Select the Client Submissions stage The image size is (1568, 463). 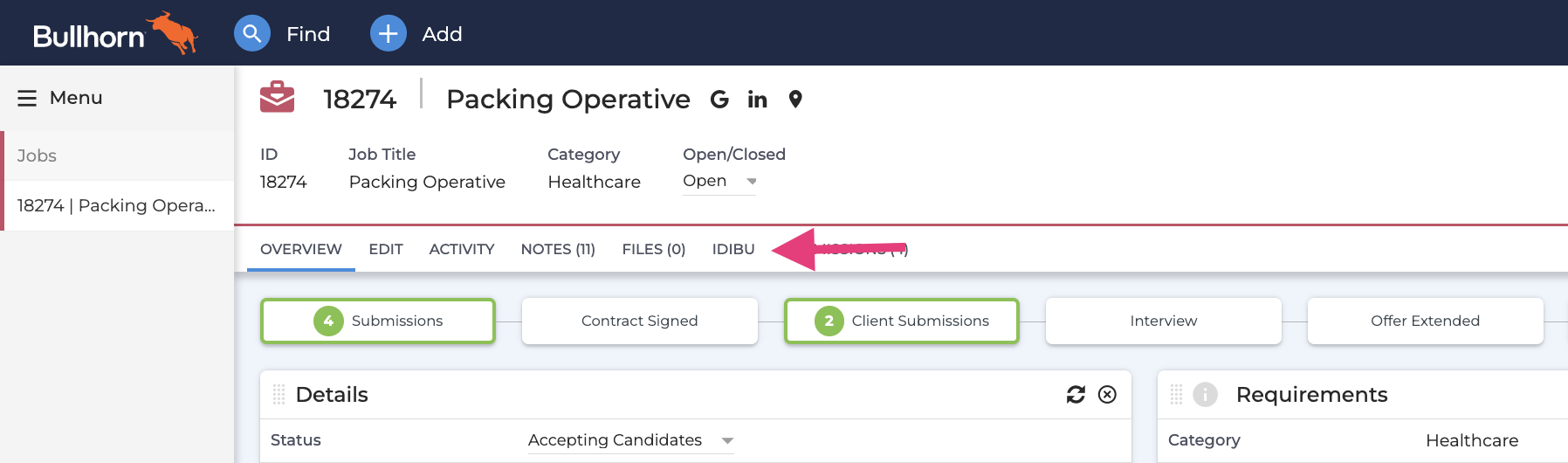click(x=902, y=321)
